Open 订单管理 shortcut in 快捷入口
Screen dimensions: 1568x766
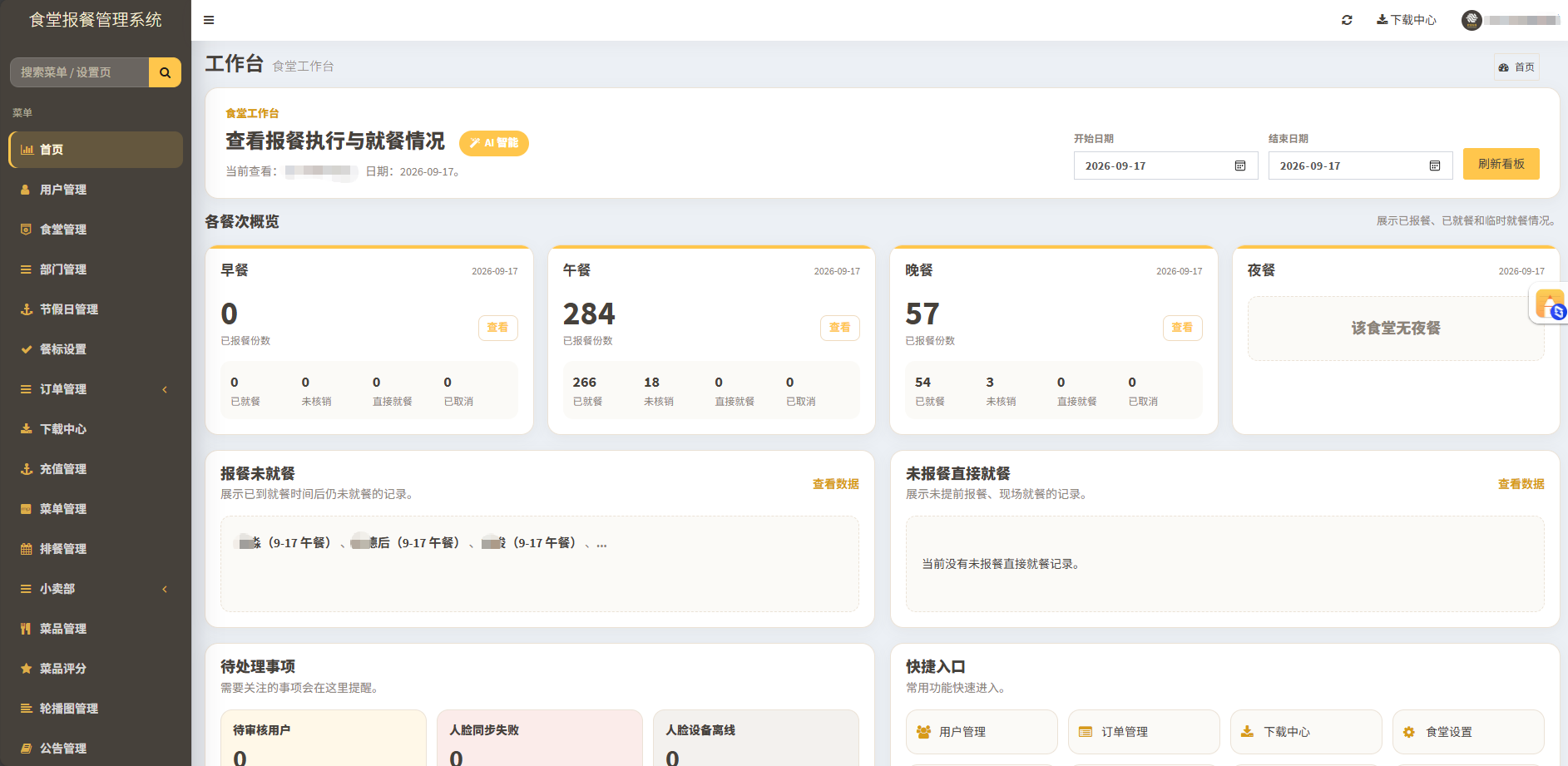[1144, 732]
